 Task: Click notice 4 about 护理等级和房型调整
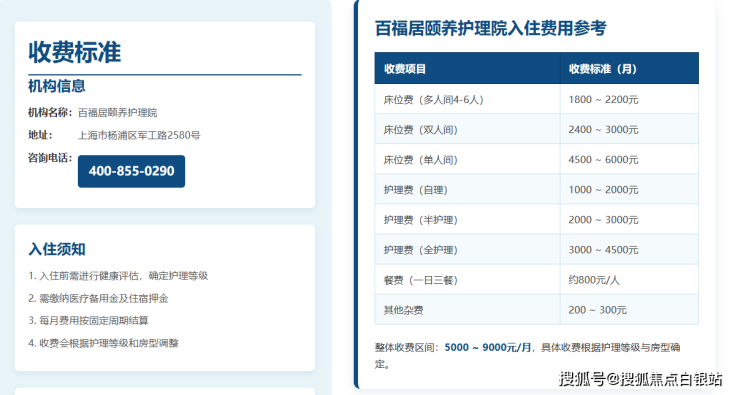coord(103,343)
